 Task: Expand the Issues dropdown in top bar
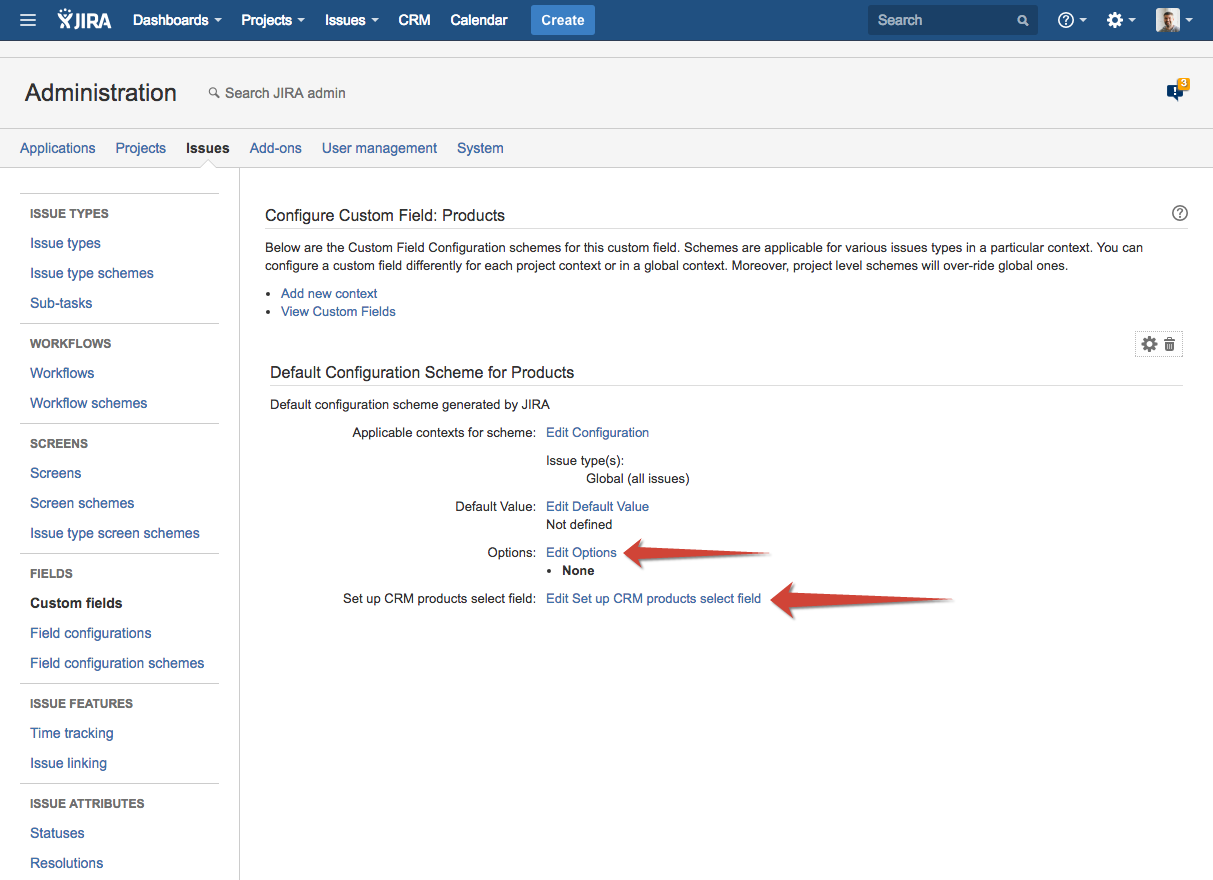[x=351, y=20]
